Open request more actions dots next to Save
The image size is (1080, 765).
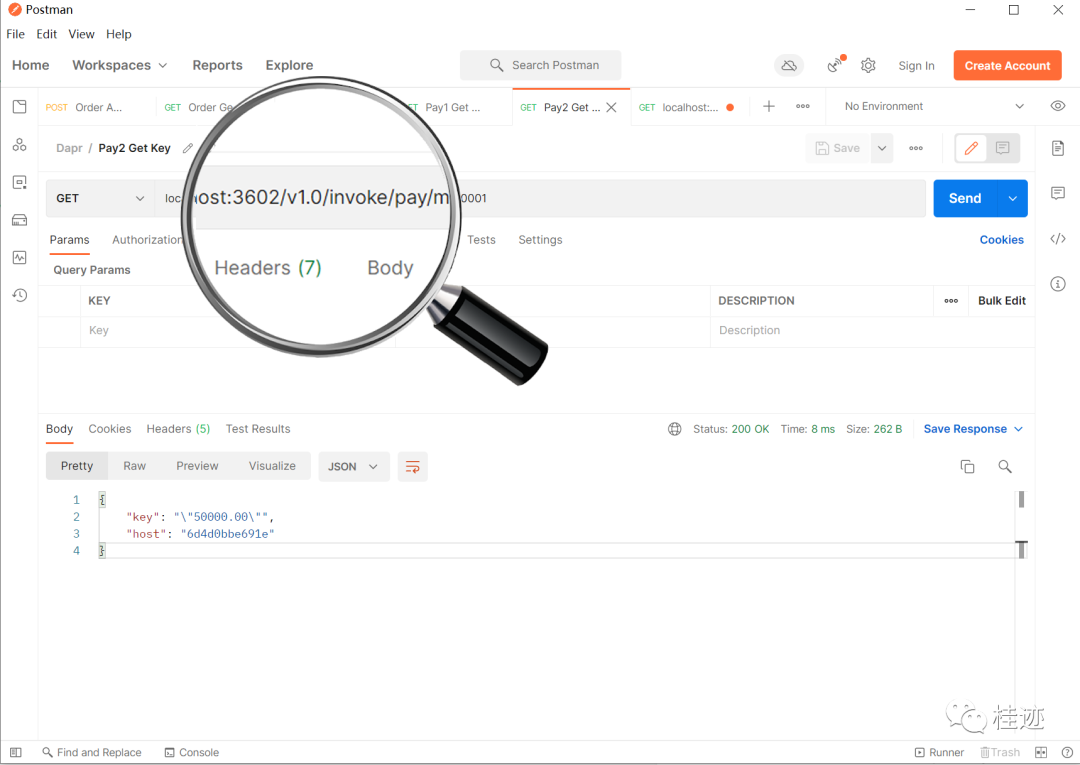[915, 148]
